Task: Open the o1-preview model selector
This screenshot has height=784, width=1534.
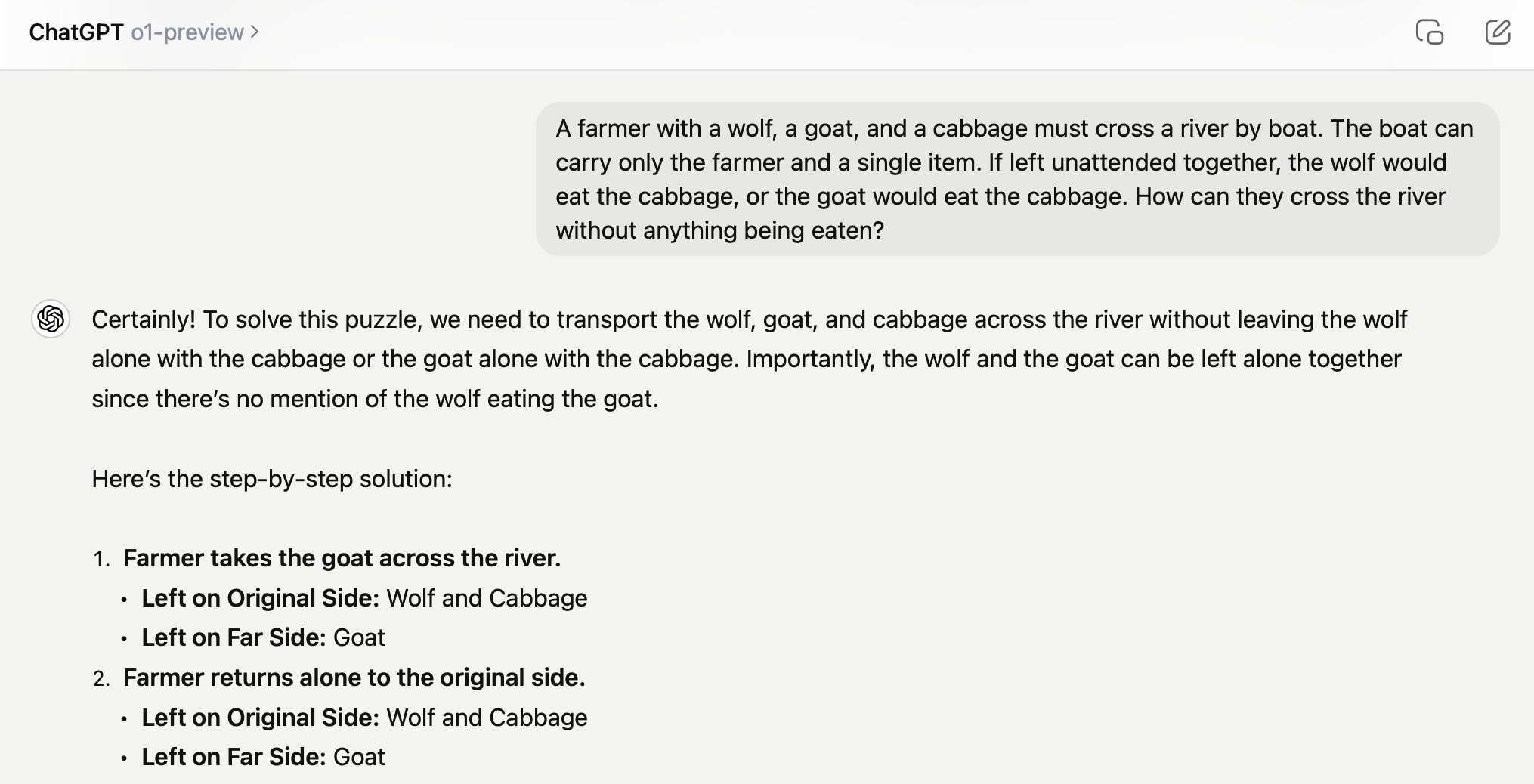Action: (x=187, y=32)
